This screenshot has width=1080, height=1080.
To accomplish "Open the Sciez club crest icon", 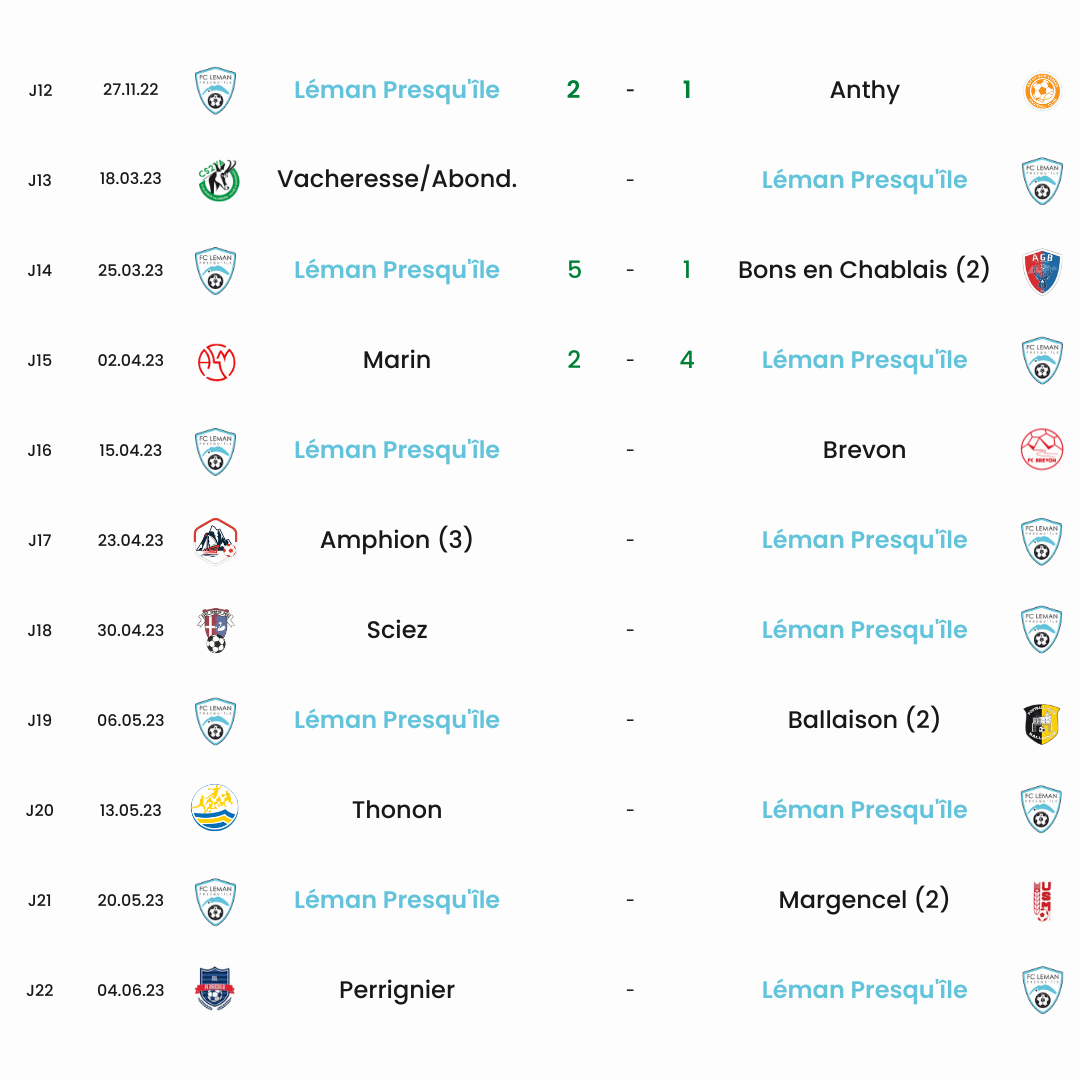I will coord(216,630).
